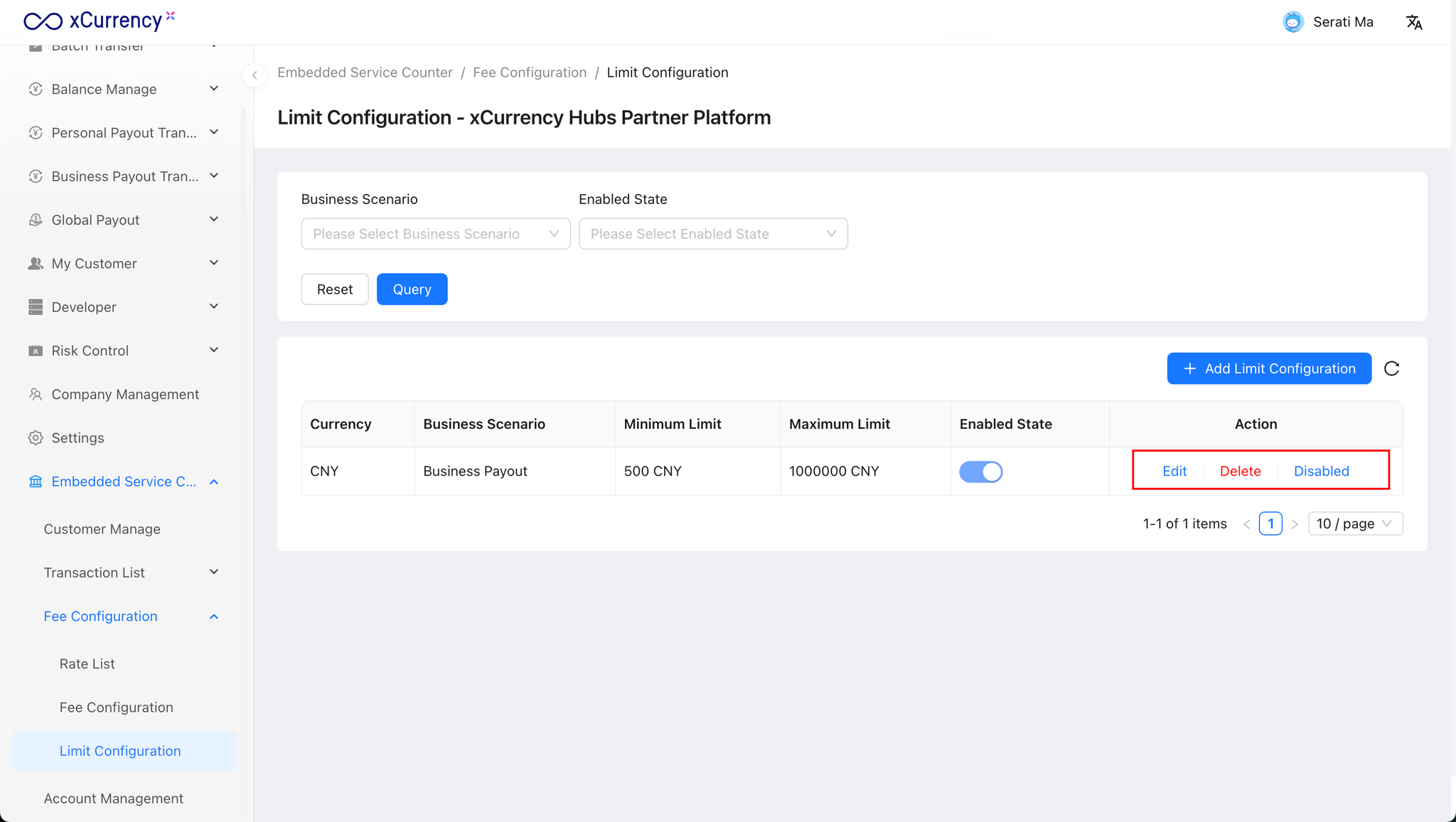This screenshot has height=822, width=1456.
Task: Click the sidebar collapse arrow icon
Action: pyautogui.click(x=255, y=75)
